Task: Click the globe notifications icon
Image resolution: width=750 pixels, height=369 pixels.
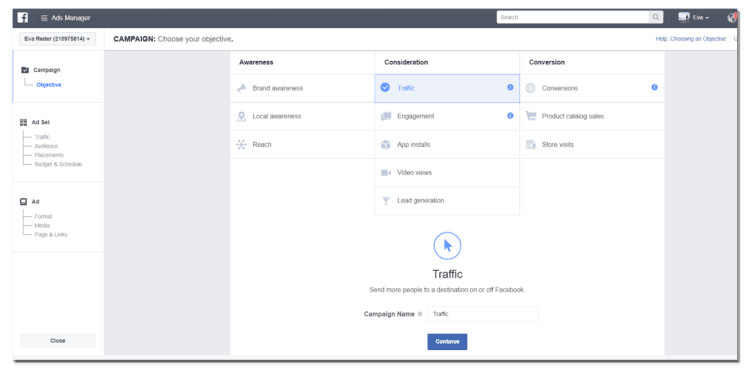Action: pos(731,18)
